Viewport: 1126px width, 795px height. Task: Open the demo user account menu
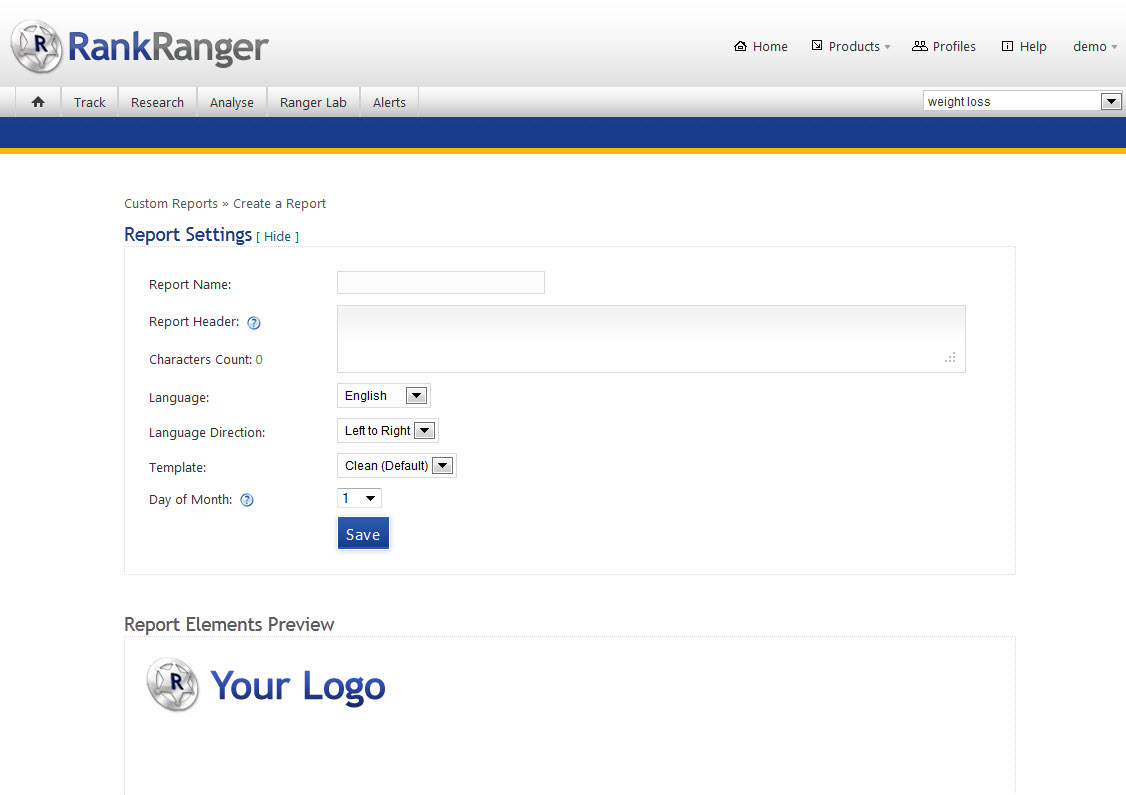tap(1094, 47)
